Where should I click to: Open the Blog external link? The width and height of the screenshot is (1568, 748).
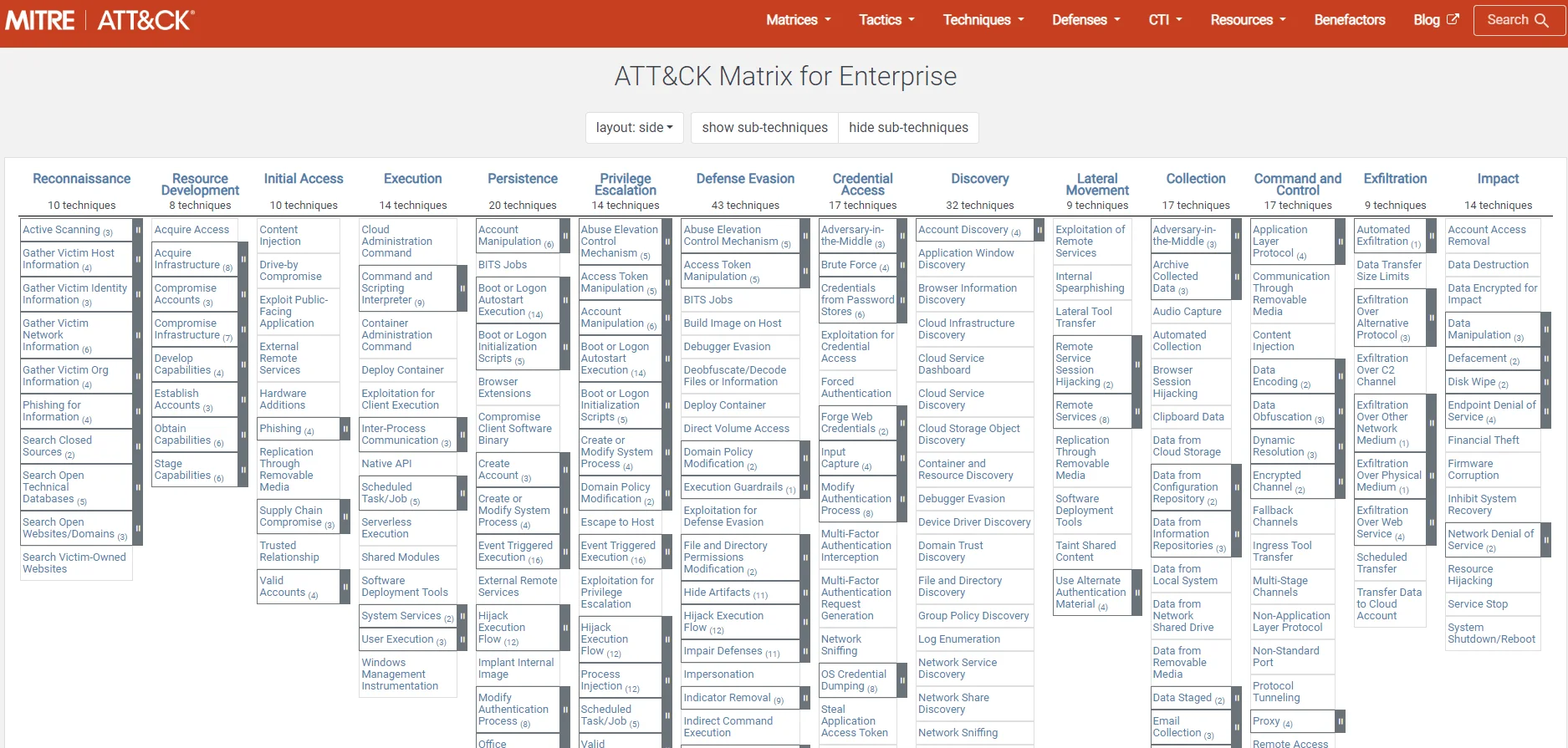1436,20
